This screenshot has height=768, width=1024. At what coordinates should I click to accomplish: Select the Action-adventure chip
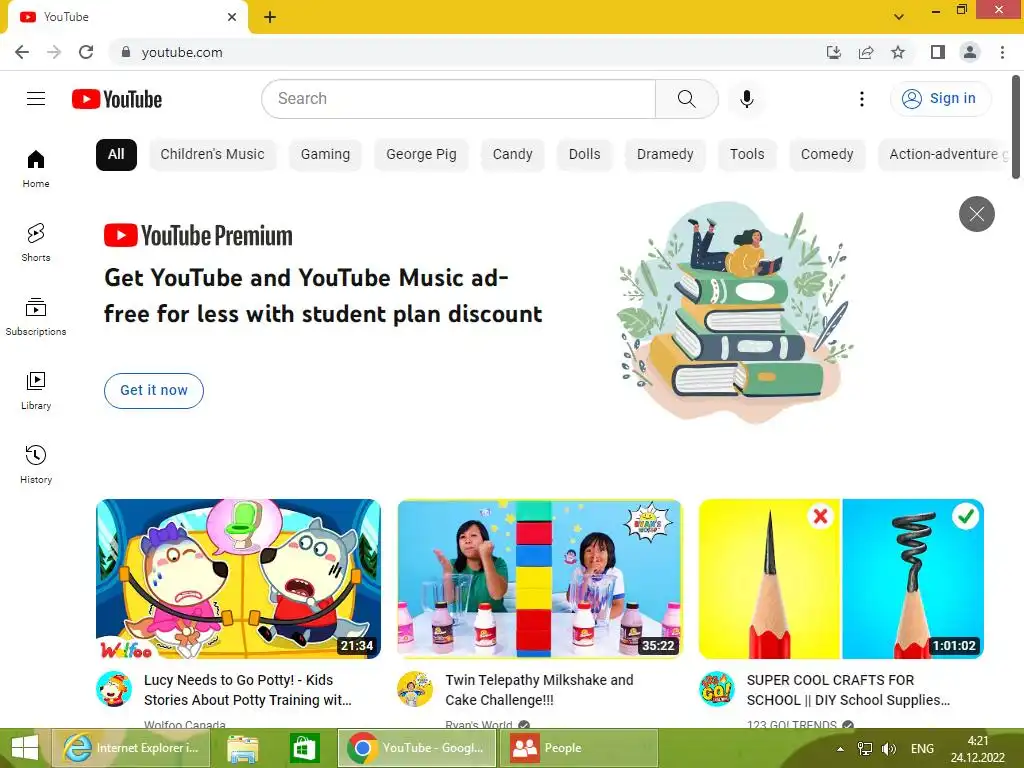click(944, 155)
